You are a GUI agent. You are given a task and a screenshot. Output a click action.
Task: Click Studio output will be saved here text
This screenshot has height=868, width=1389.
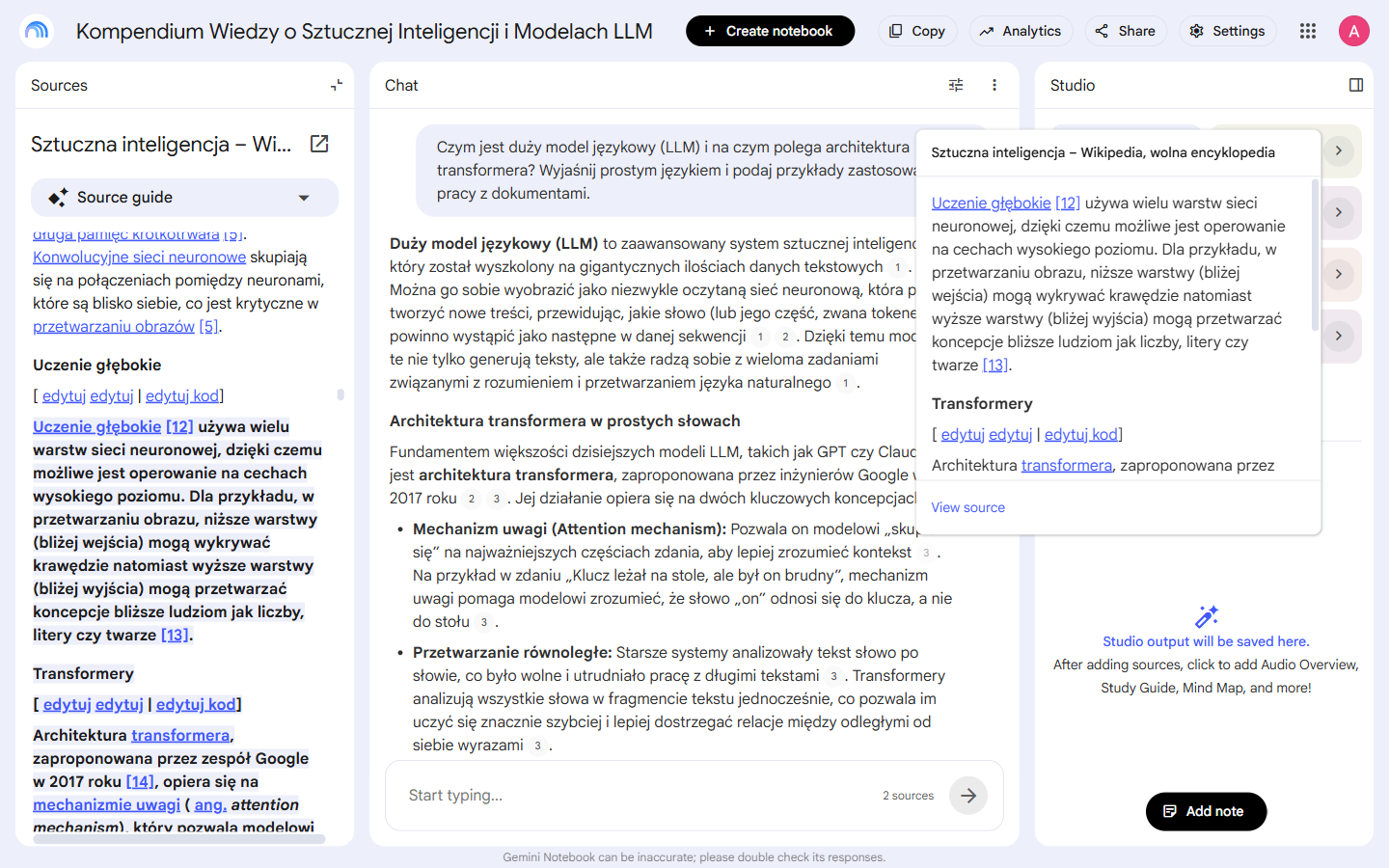click(1206, 641)
